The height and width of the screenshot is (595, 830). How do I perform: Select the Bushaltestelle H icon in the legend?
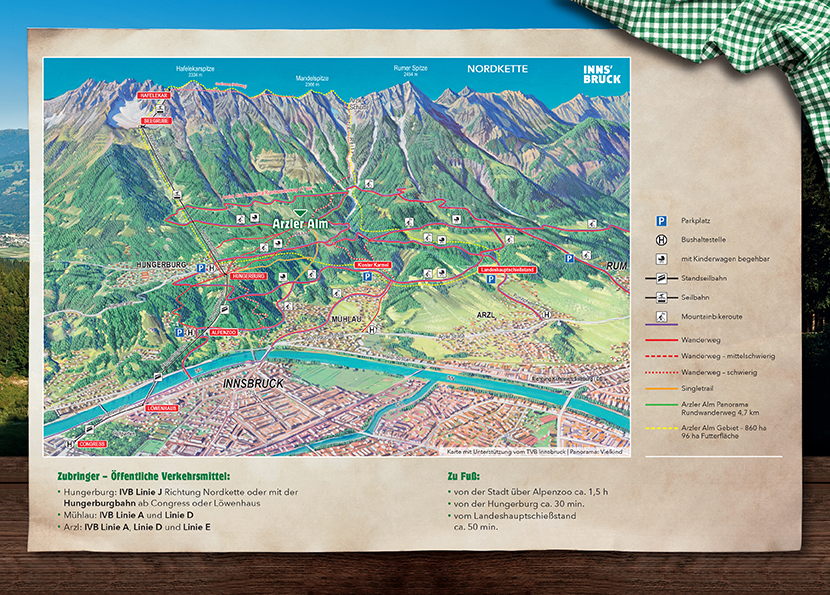661,240
